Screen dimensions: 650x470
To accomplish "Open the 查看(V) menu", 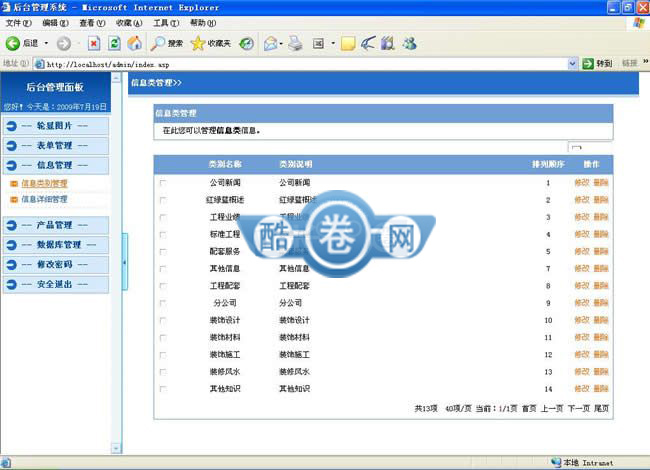I will pos(92,23).
